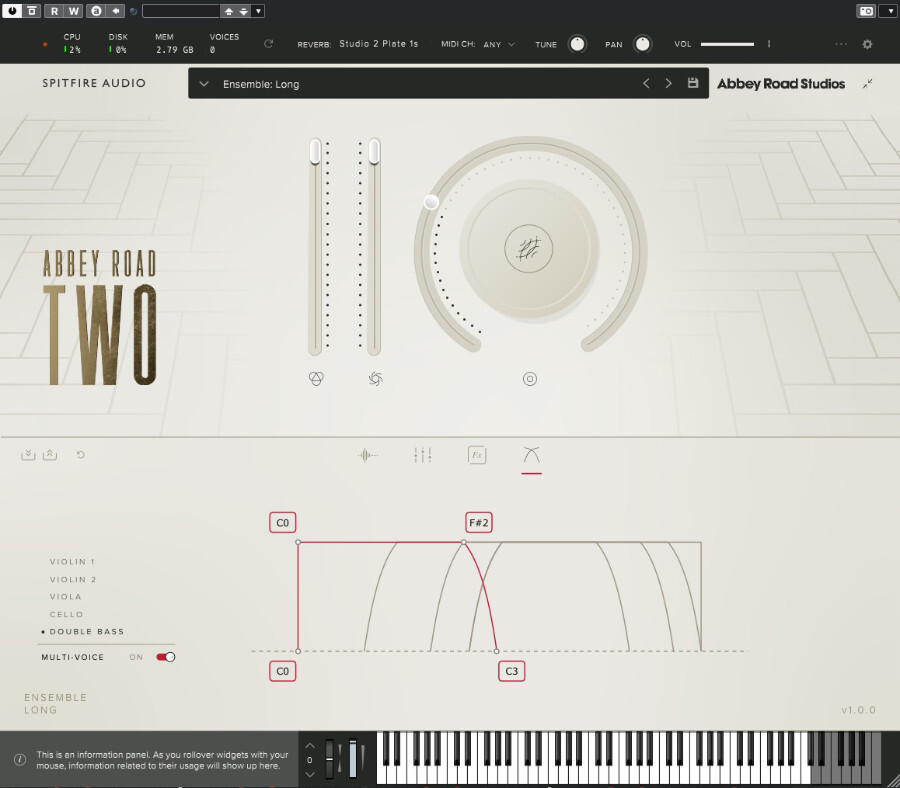The height and width of the screenshot is (788, 900).
Task: Open the dropdown arrow next to the camera icon
Action: tap(889, 11)
